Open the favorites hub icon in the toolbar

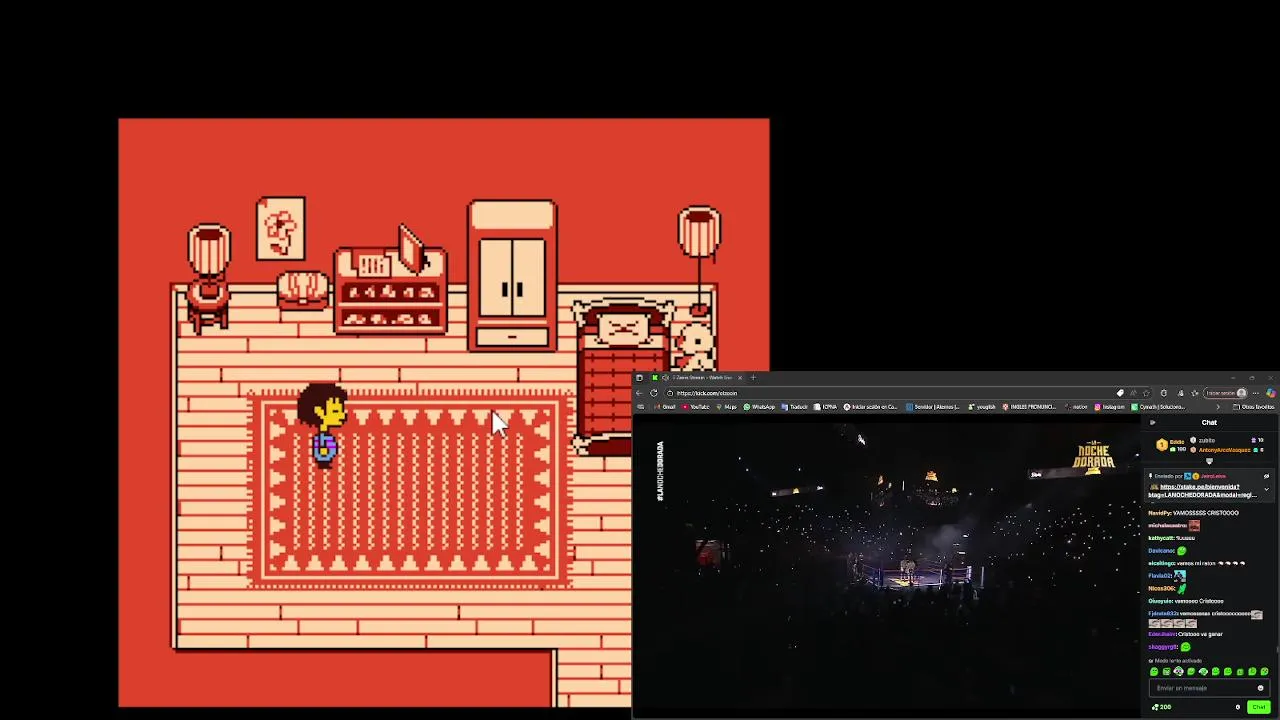click(x=1194, y=393)
